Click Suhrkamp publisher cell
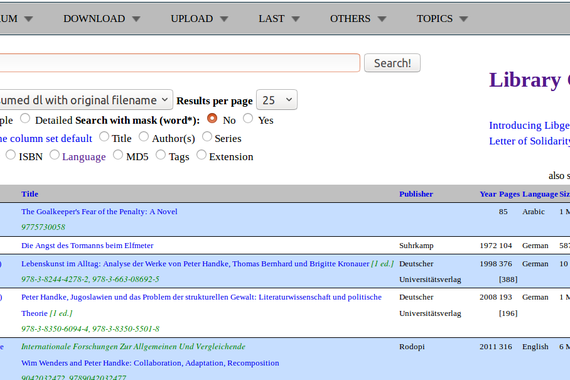Viewport: 570px width, 380px height. click(x=416, y=245)
